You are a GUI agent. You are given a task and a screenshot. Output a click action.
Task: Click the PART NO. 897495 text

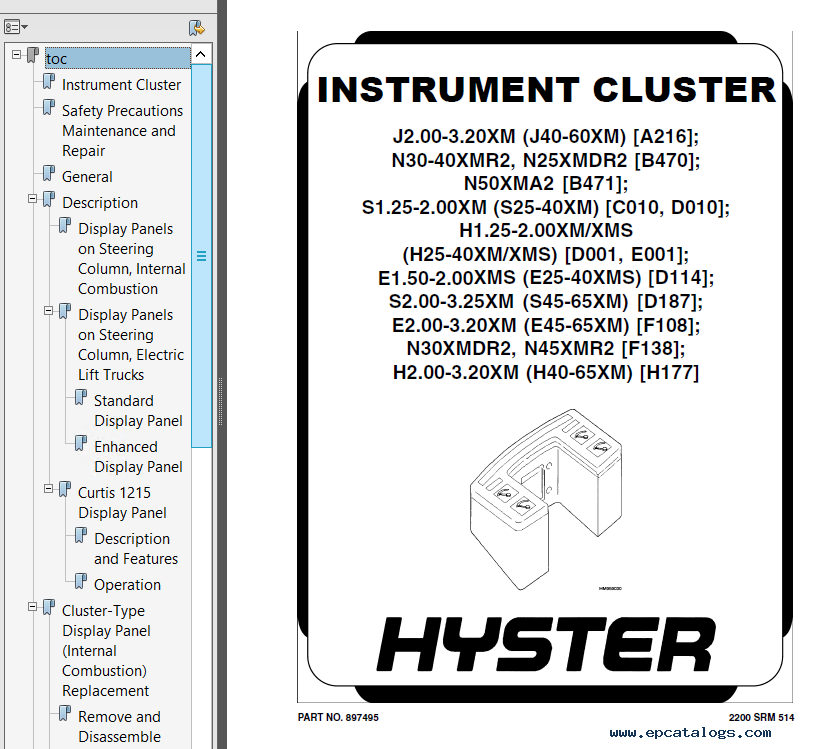[x=338, y=718]
